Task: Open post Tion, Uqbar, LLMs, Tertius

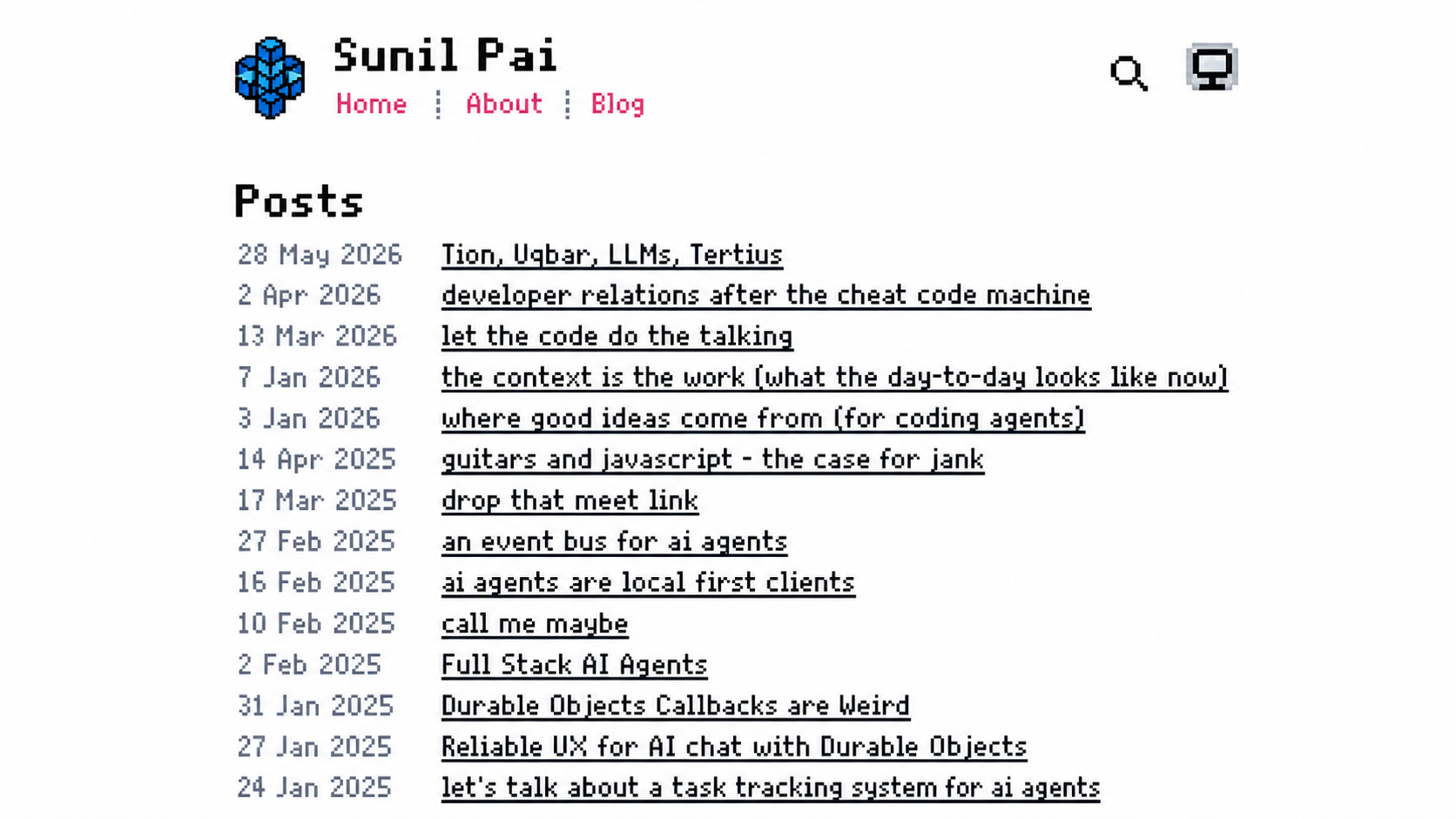Action: [x=612, y=255]
